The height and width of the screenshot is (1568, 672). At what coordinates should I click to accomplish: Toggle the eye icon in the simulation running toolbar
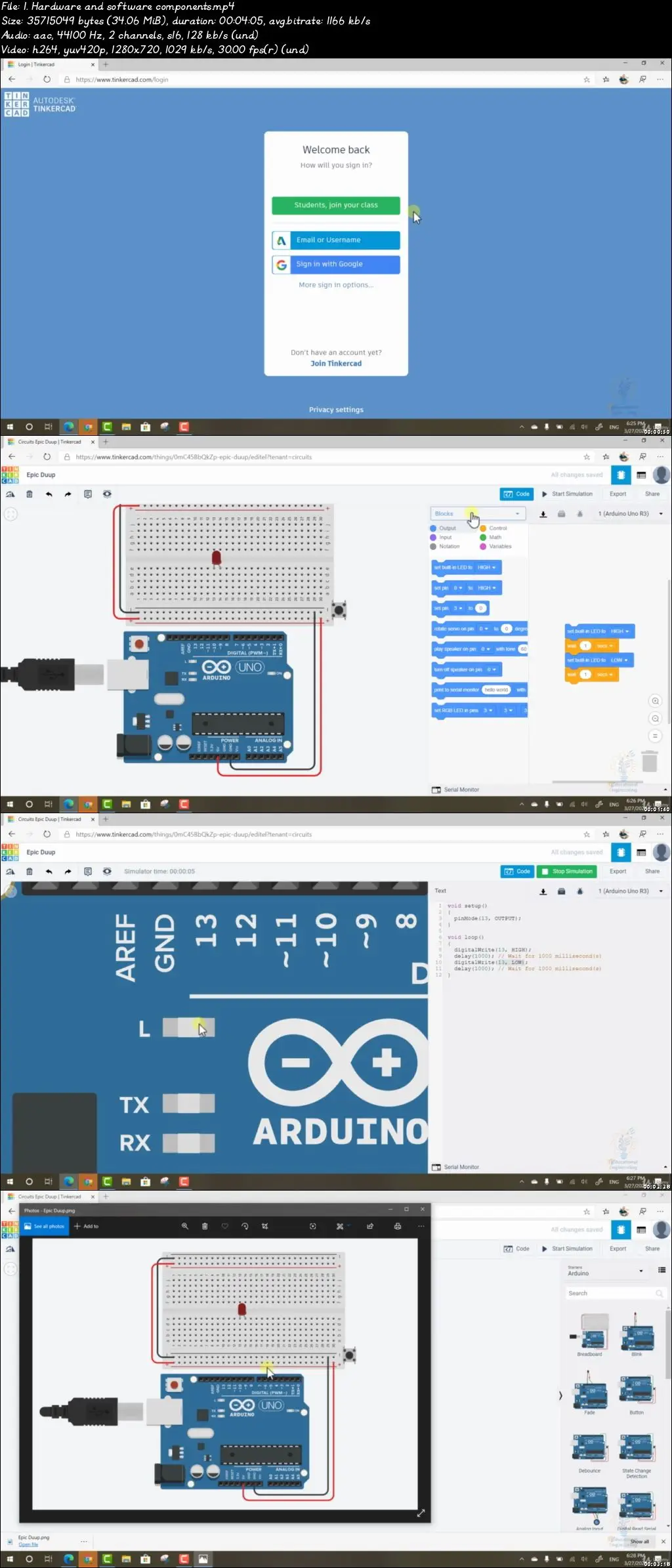click(107, 872)
